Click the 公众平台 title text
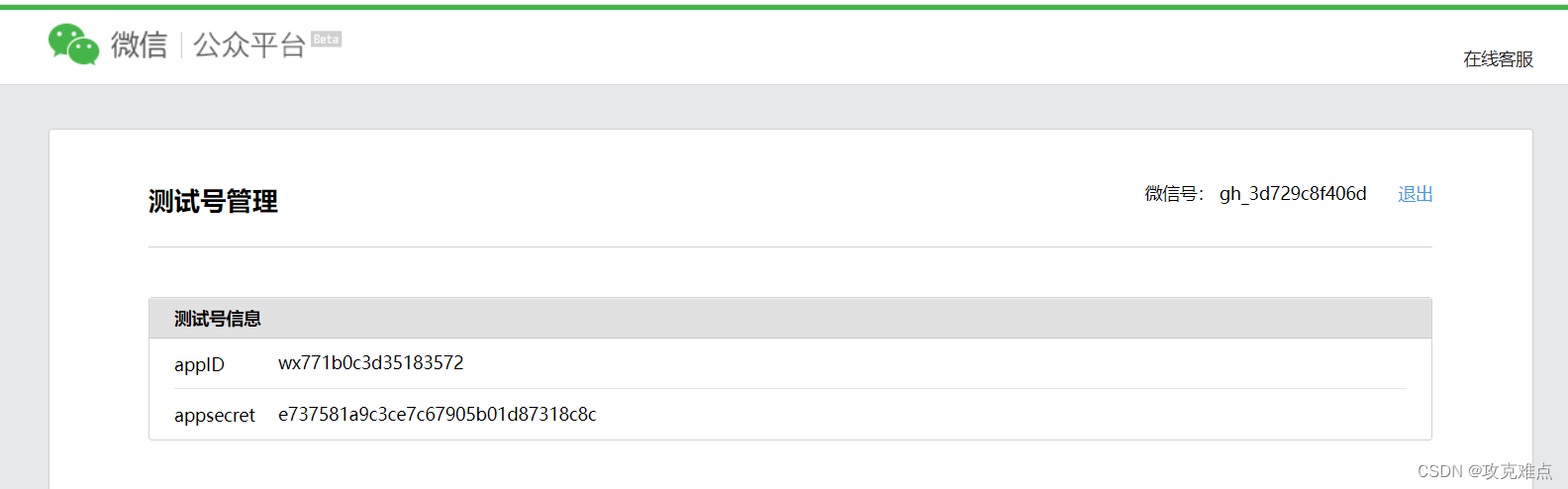The height and width of the screenshot is (489, 1568). pos(249,45)
